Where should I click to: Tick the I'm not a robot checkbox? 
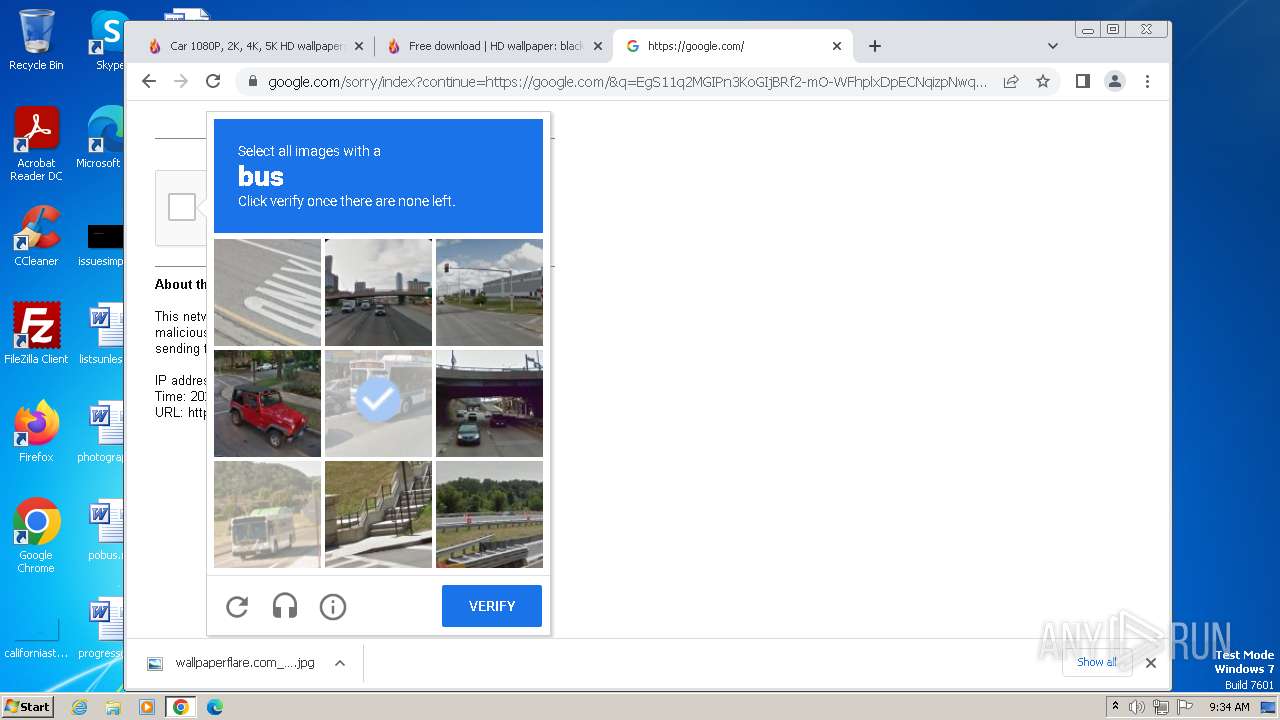pos(182,207)
